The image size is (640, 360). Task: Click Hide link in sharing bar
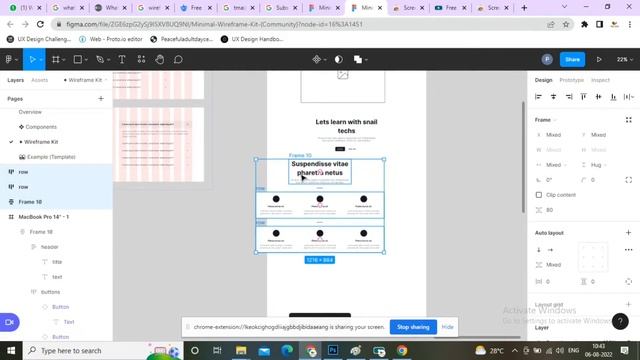447,327
